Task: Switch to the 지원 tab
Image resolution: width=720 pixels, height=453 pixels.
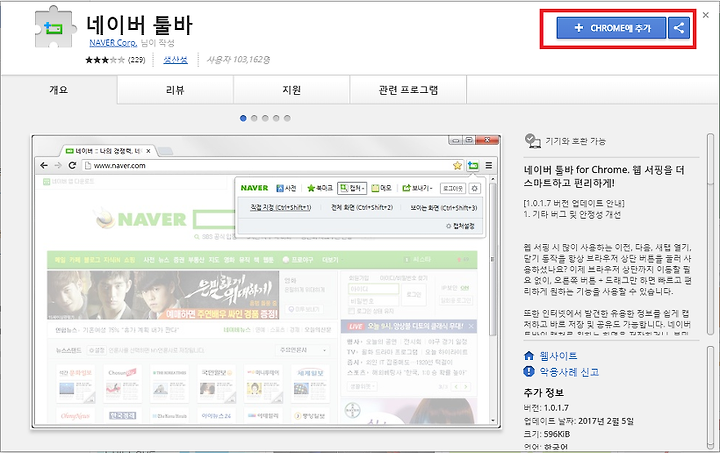Action: (292, 89)
